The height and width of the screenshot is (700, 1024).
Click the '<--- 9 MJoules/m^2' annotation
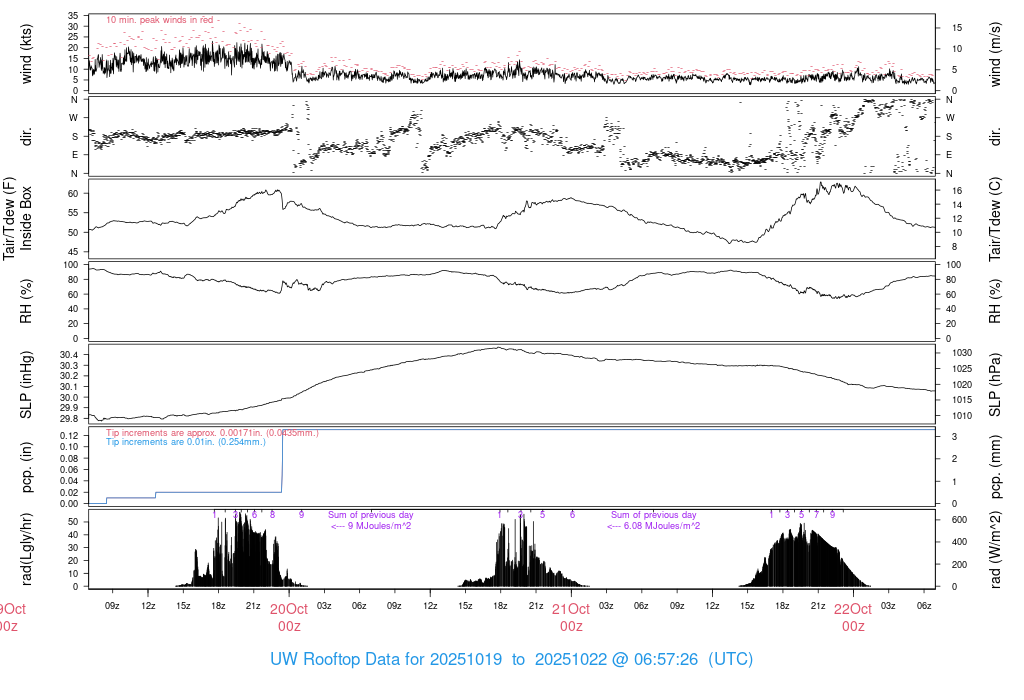[371, 526]
